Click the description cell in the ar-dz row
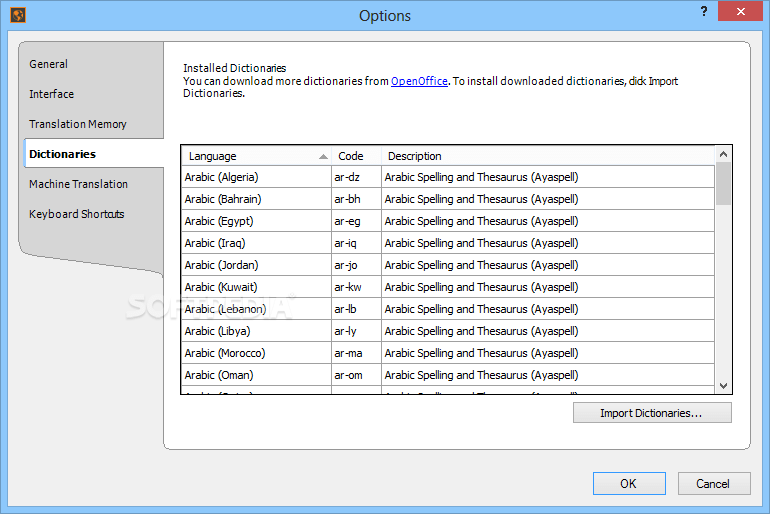Image resolution: width=770 pixels, height=514 pixels. [548, 177]
